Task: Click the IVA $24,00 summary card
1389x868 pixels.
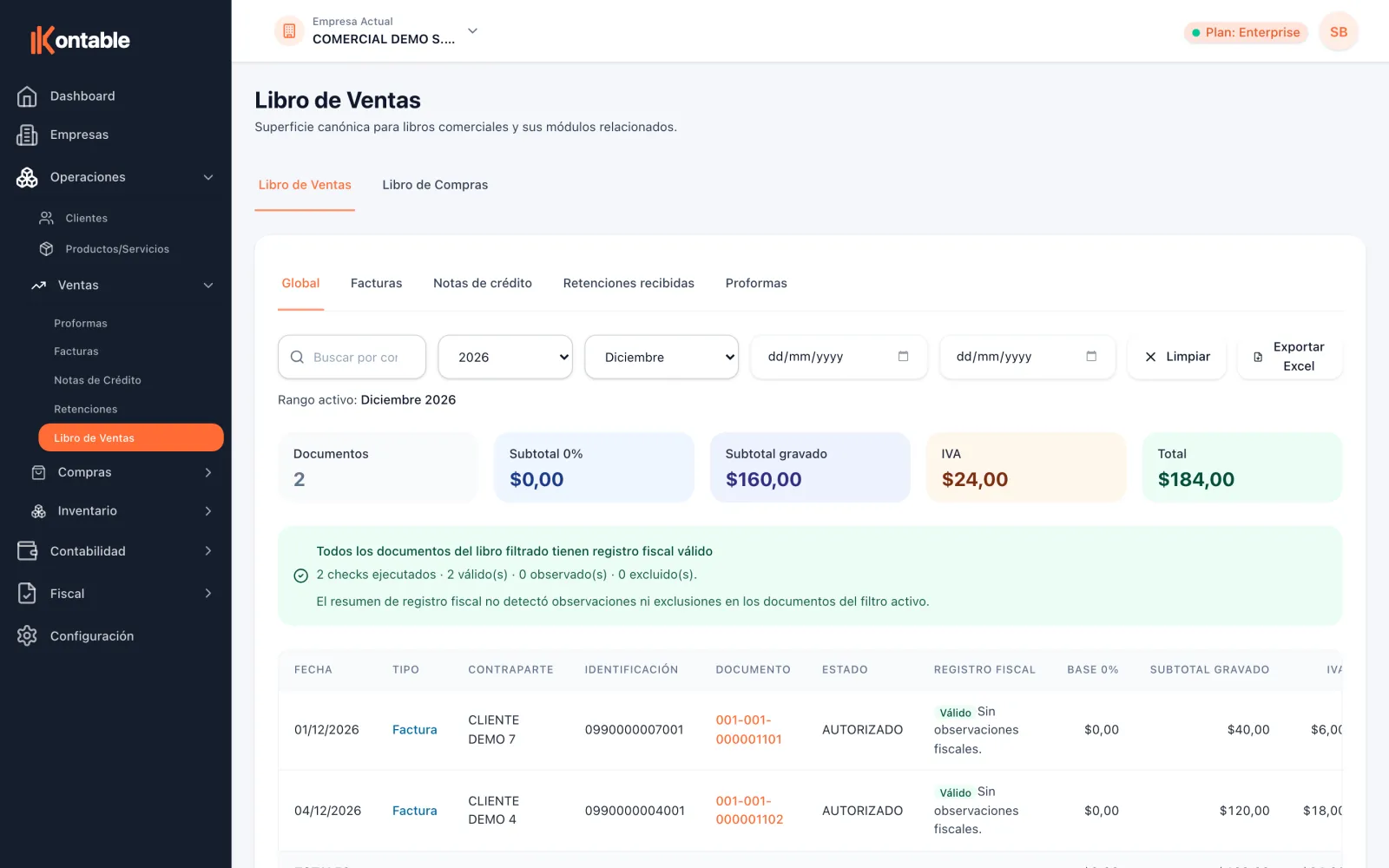Action: (1026, 467)
